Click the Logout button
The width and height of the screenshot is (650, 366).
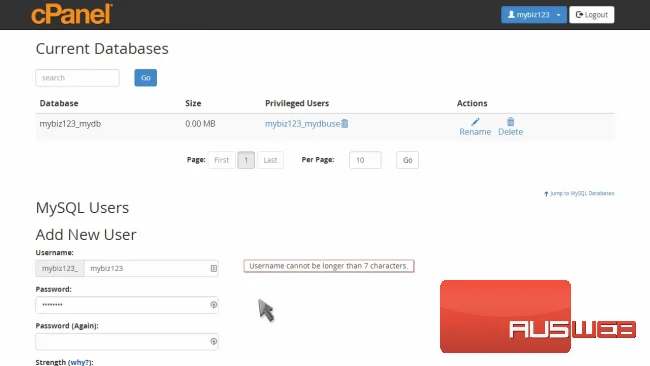[x=592, y=15]
